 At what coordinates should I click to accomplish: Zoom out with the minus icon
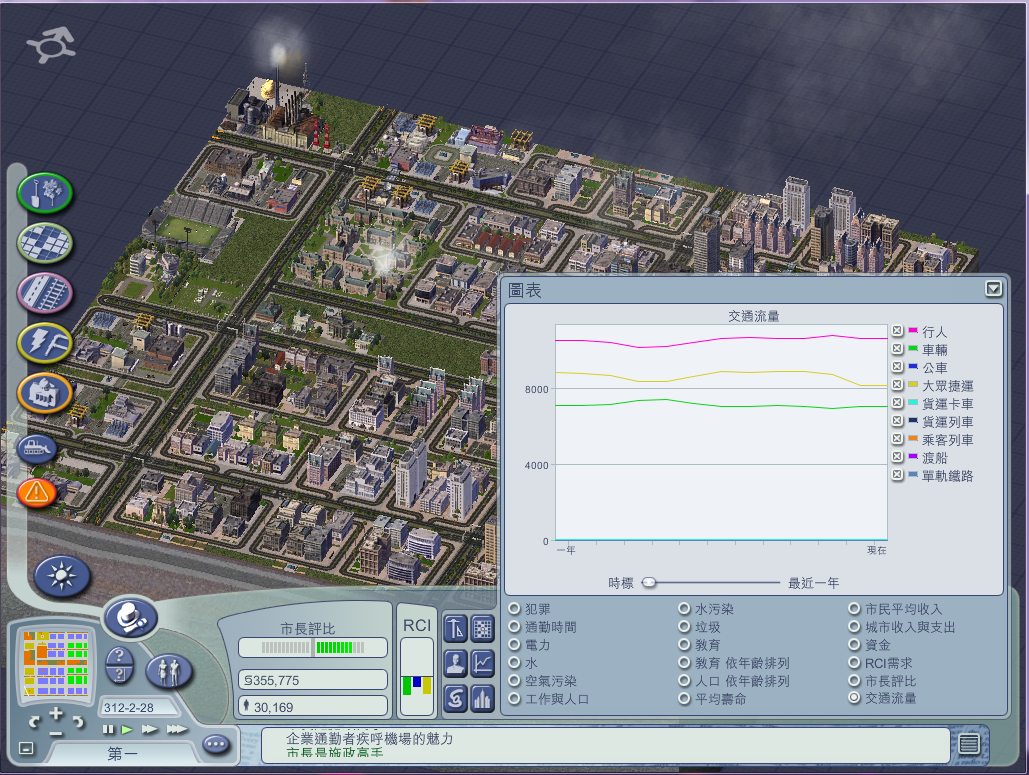(x=56, y=733)
